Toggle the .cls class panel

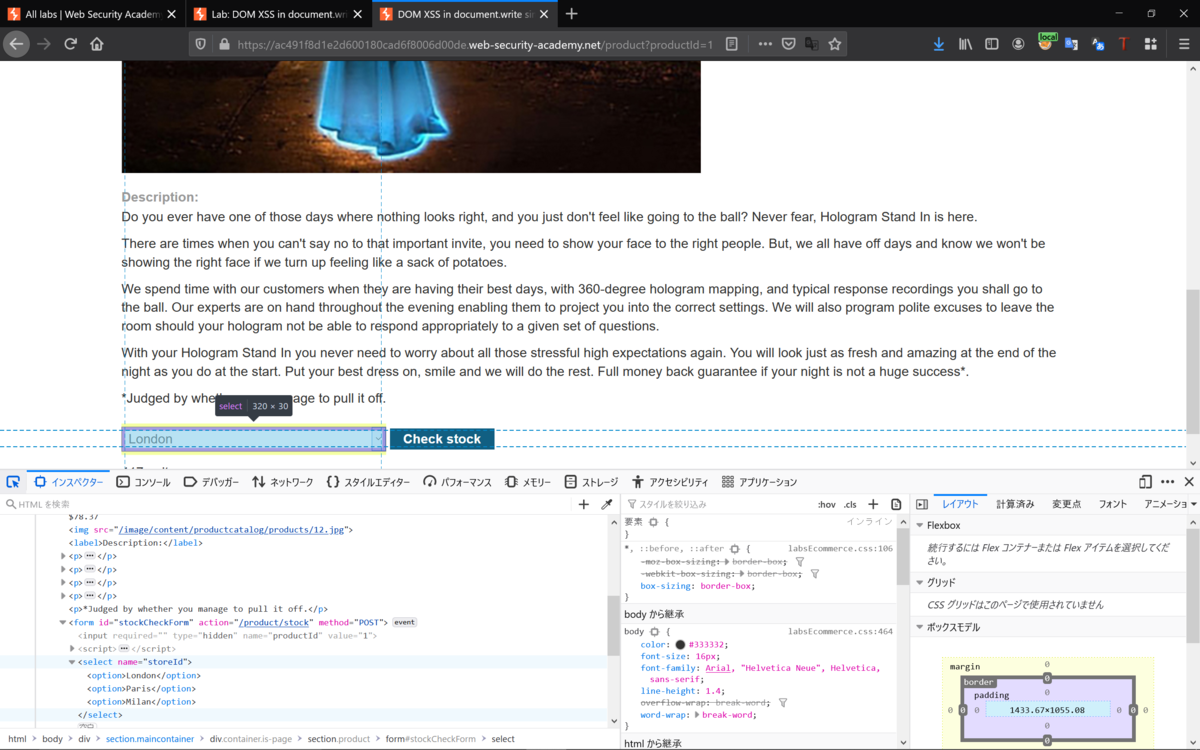click(x=850, y=505)
